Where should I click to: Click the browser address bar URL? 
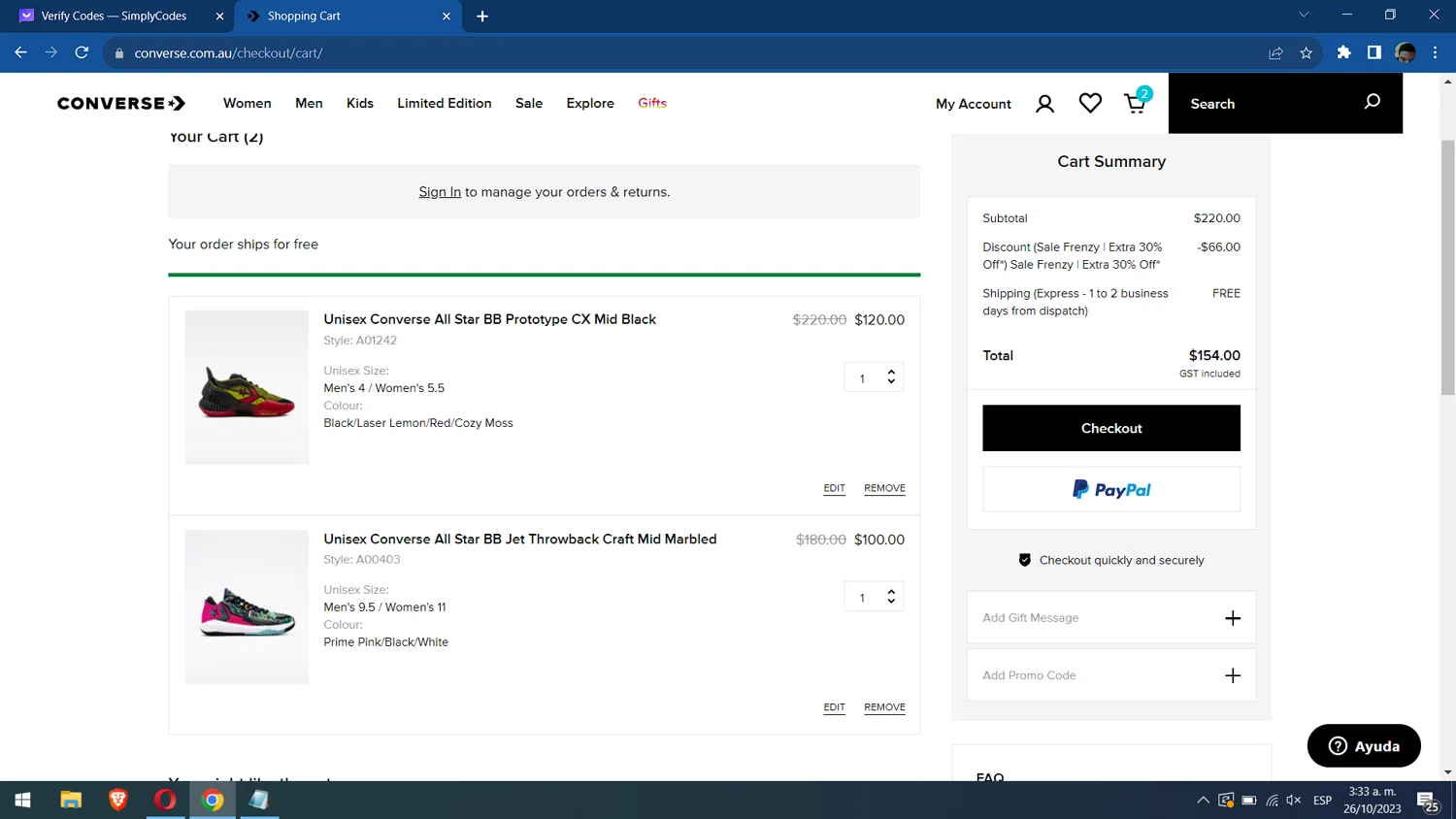228,53
